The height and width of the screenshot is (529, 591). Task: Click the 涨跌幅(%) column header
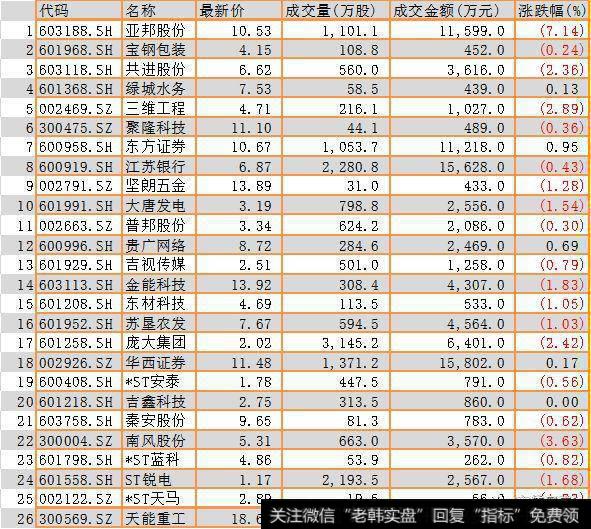point(551,11)
